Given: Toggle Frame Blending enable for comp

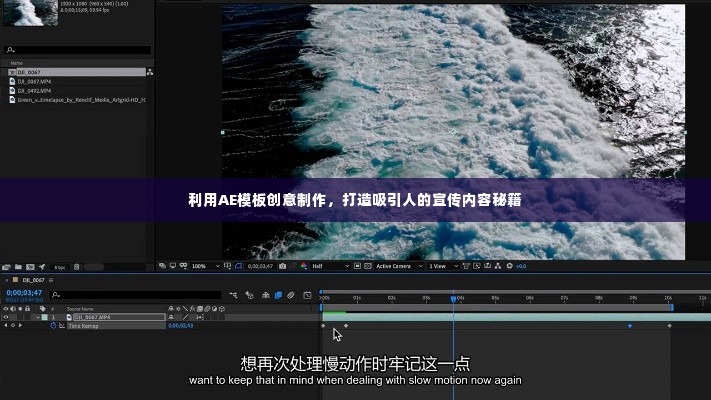Looking at the screenshot, I should [x=278, y=295].
